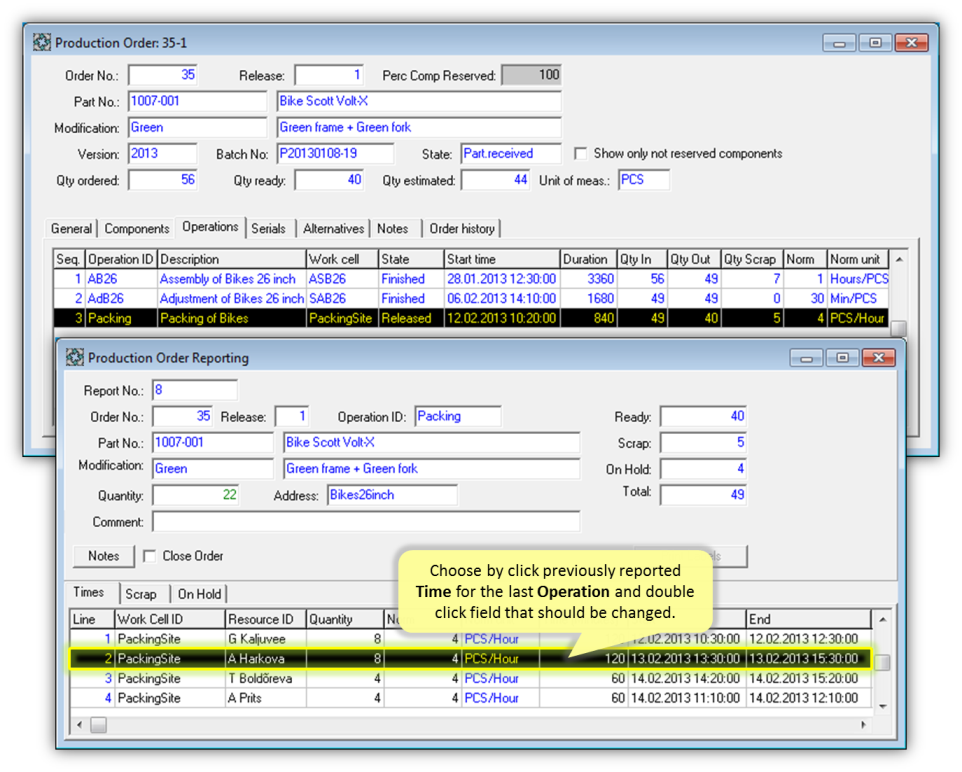
Task: Select the Packing operation ID cell
Action: point(121,318)
